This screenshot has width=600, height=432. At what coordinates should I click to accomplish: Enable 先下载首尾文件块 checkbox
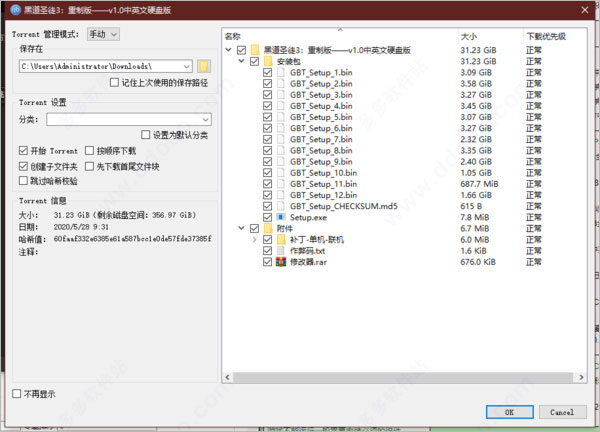tap(89, 166)
